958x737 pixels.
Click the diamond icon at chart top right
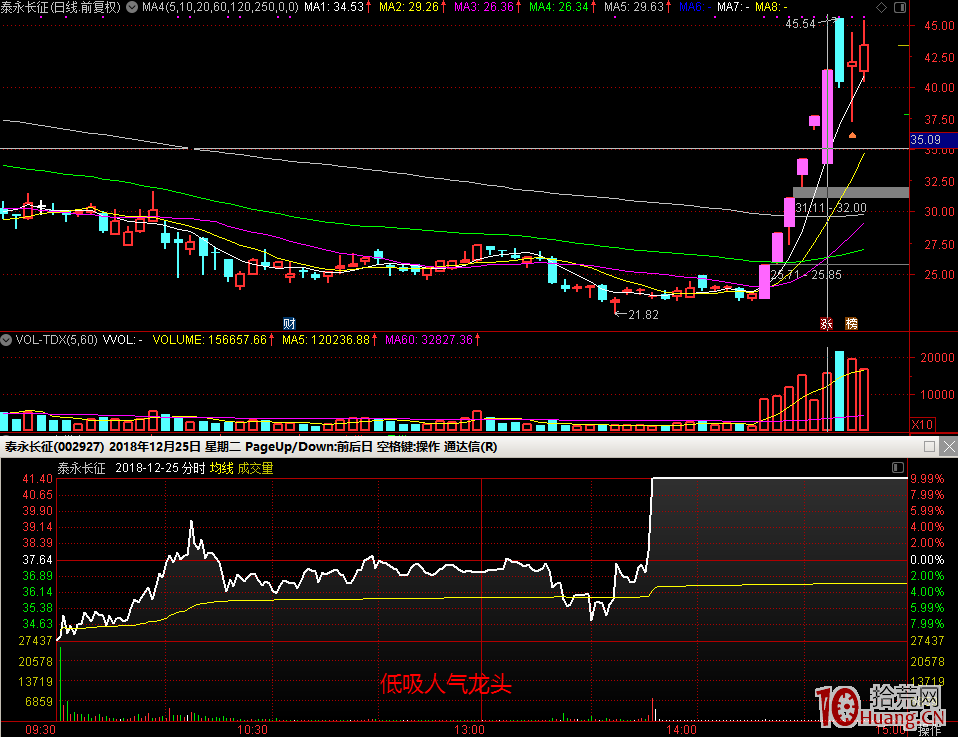coord(882,7)
